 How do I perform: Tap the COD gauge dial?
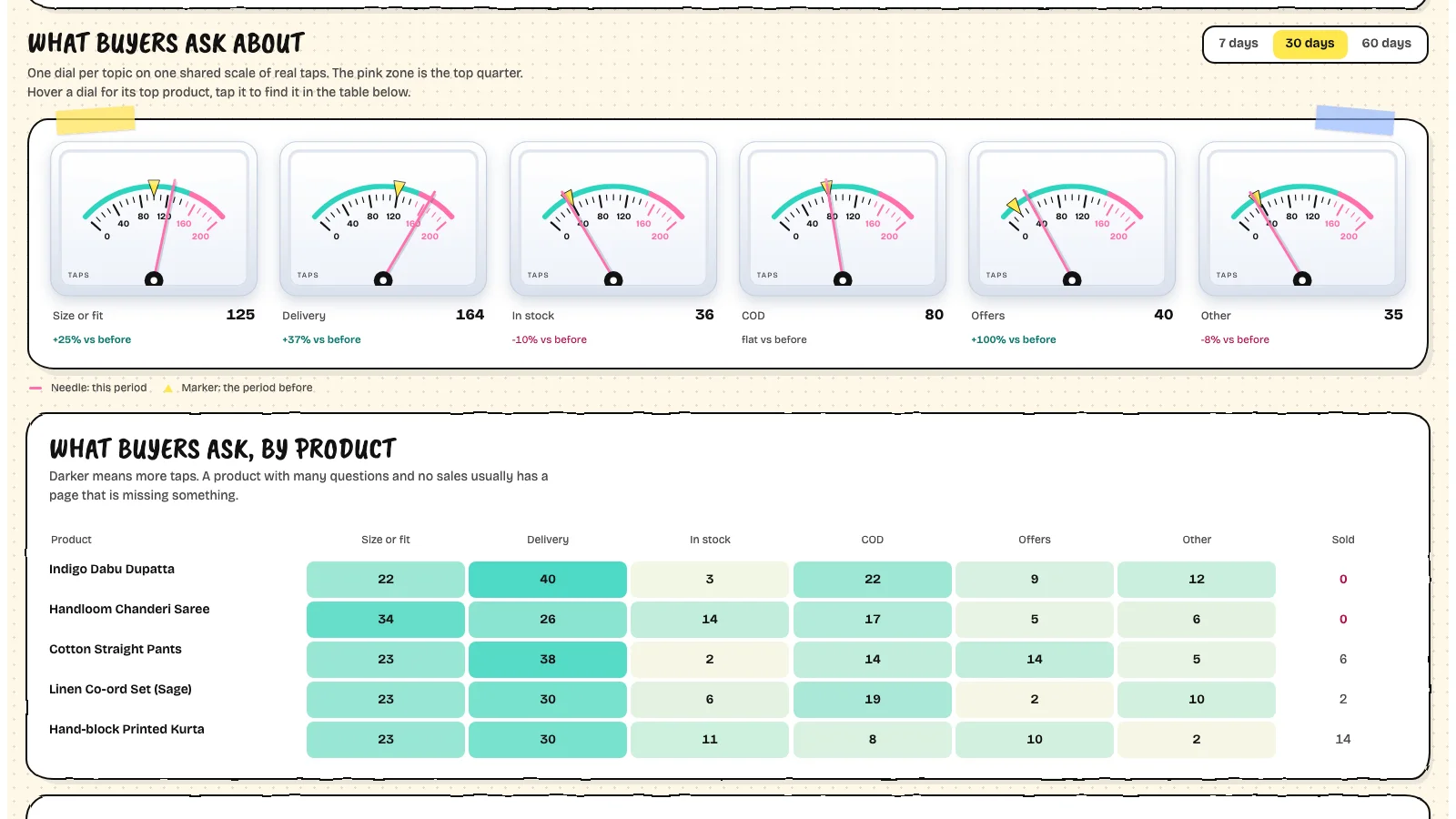(843, 219)
